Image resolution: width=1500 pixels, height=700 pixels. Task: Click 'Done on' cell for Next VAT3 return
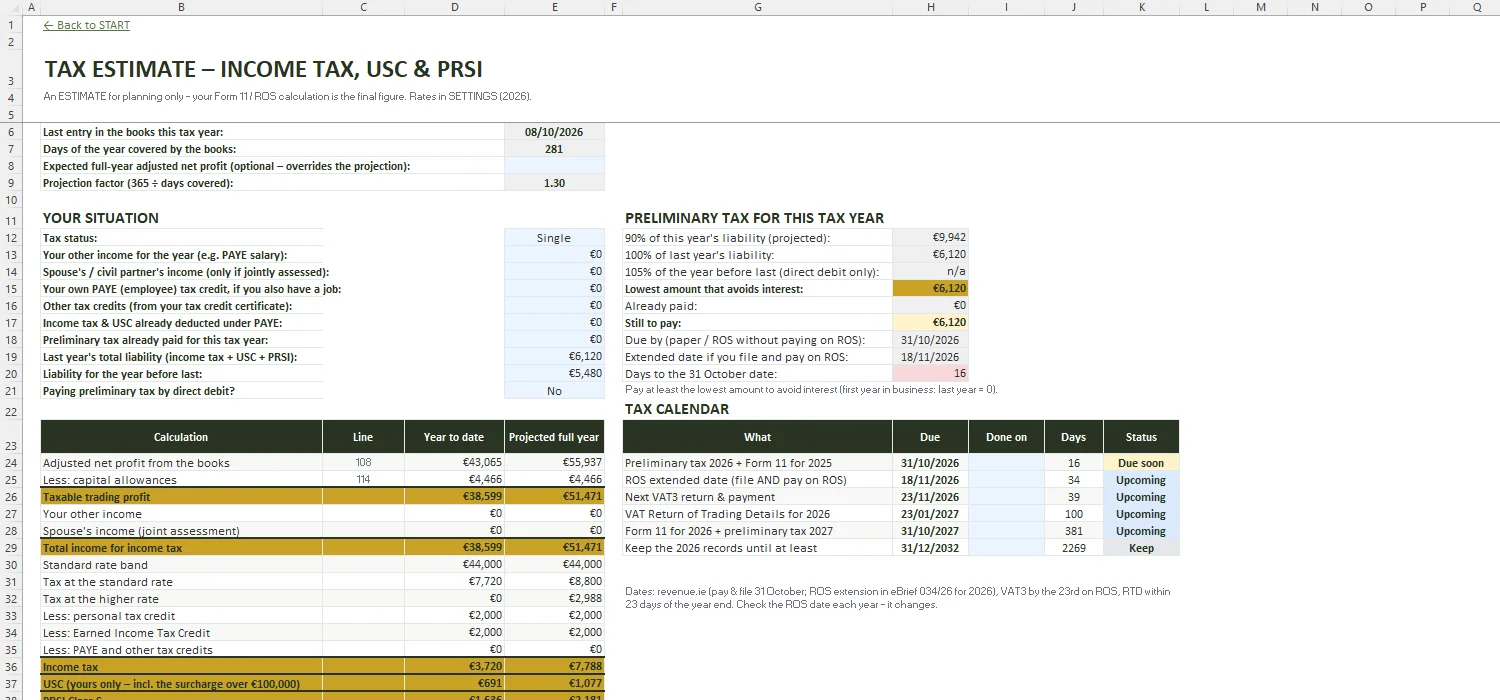coord(1006,497)
